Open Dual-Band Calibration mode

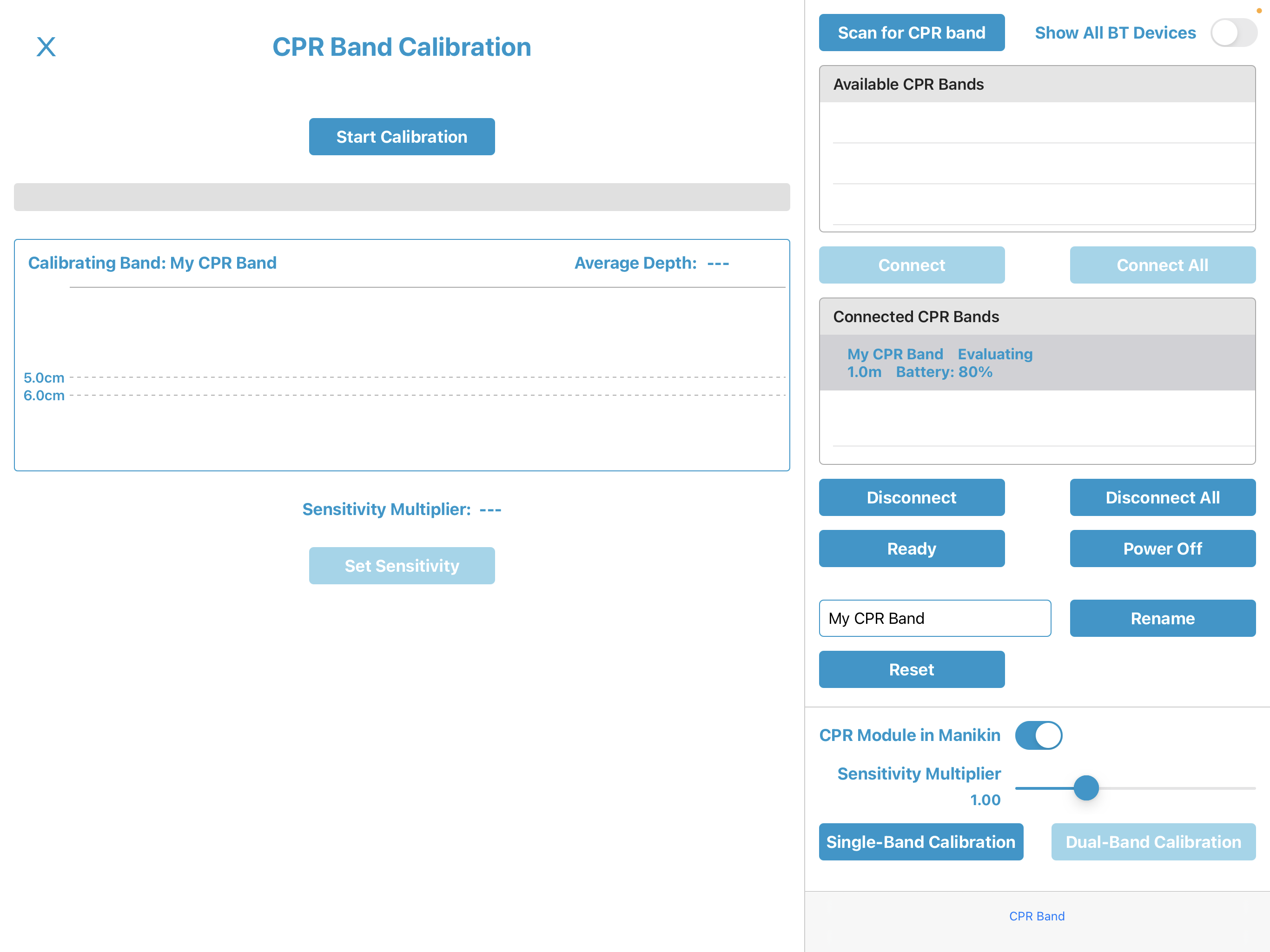point(1152,842)
